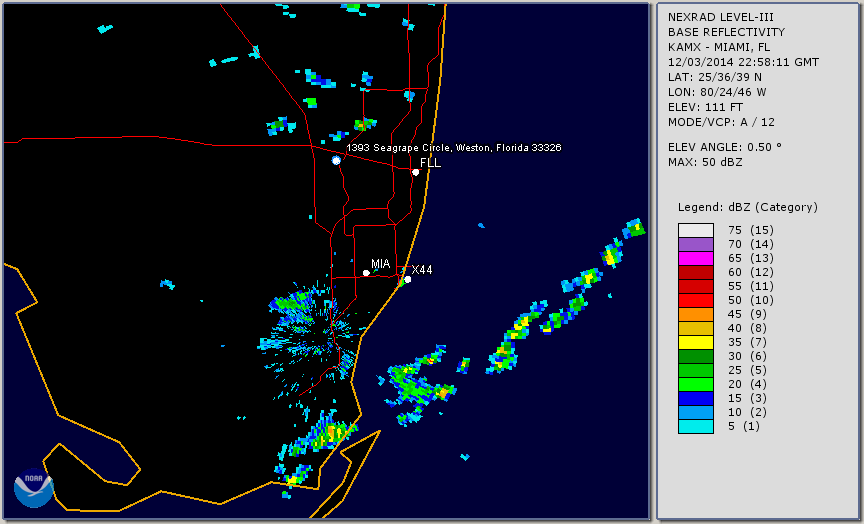
Task: Select the 75 dBZ white legend swatch
Action: pos(695,230)
